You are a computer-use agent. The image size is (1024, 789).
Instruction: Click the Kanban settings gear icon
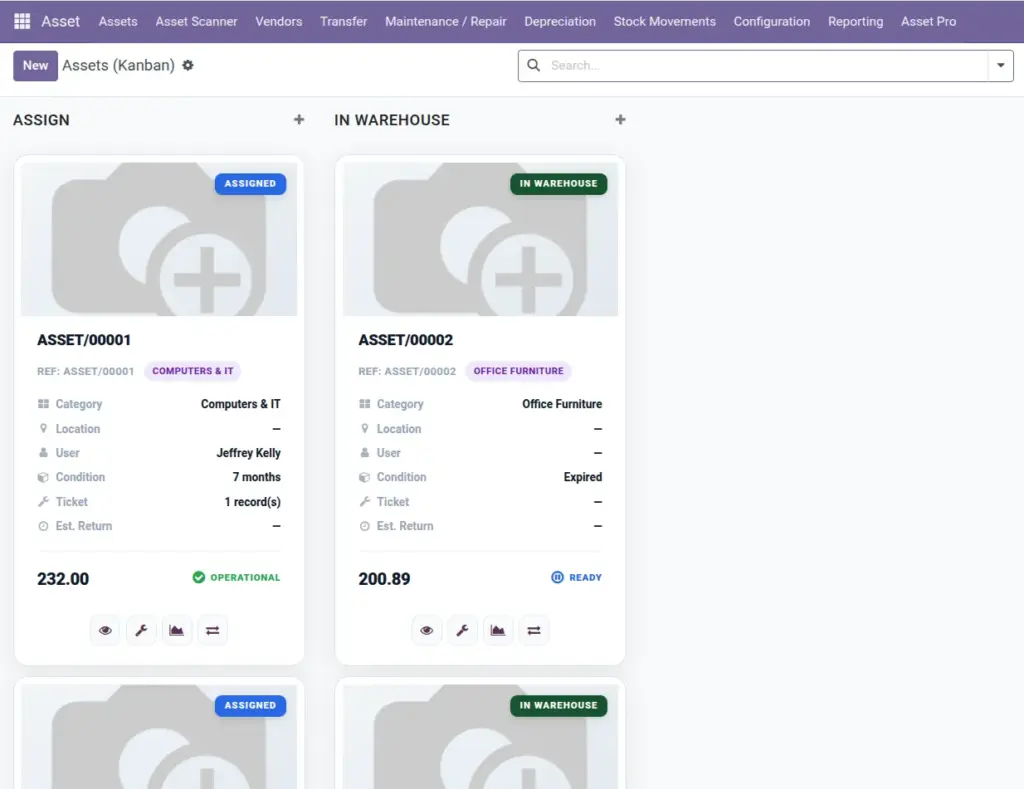click(188, 65)
